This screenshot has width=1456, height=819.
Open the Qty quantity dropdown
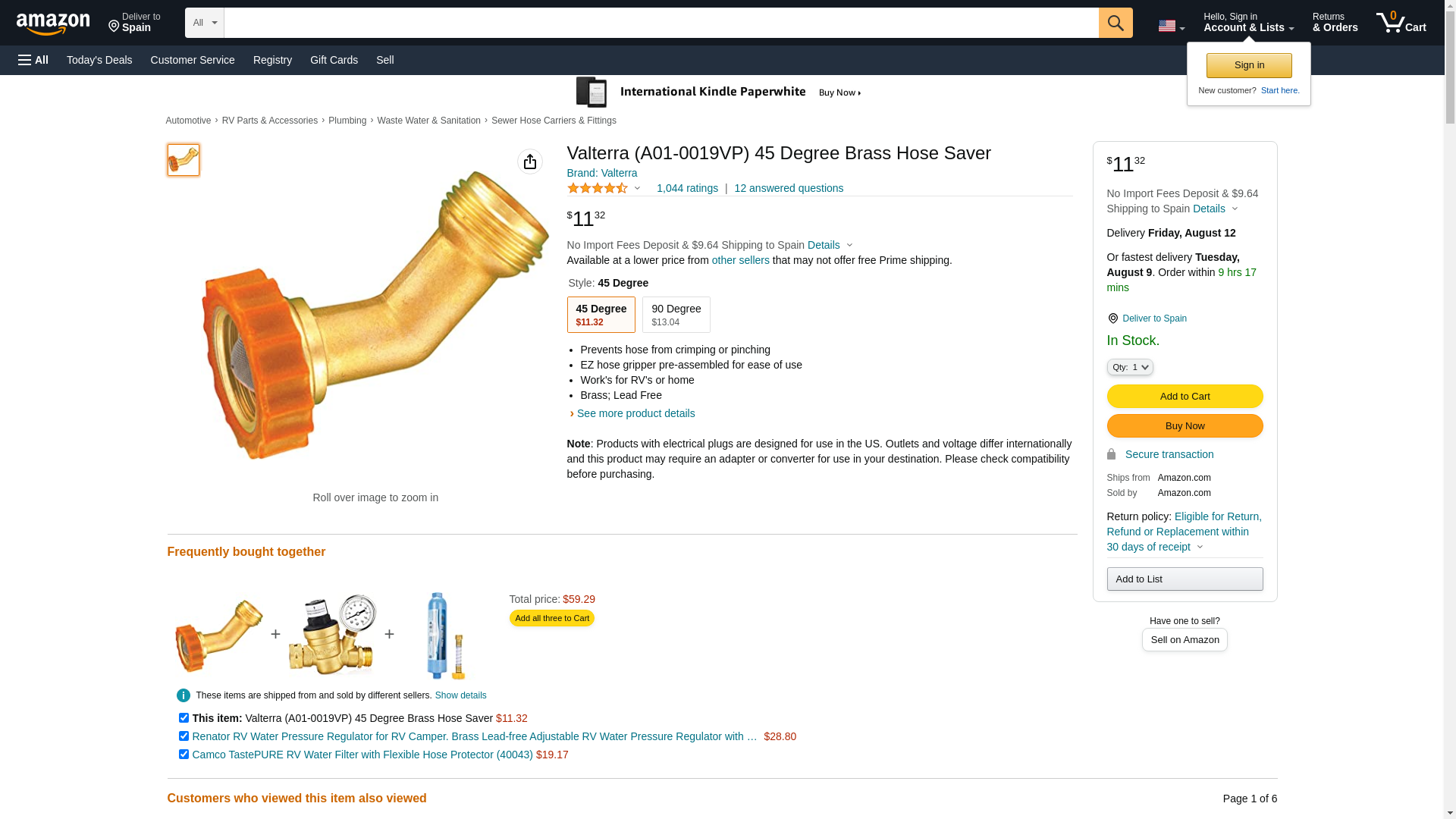[x=1129, y=367]
